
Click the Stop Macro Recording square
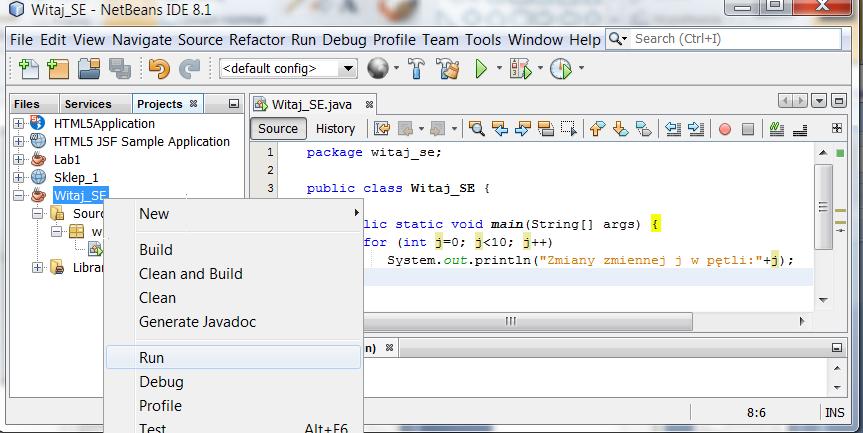(x=747, y=129)
